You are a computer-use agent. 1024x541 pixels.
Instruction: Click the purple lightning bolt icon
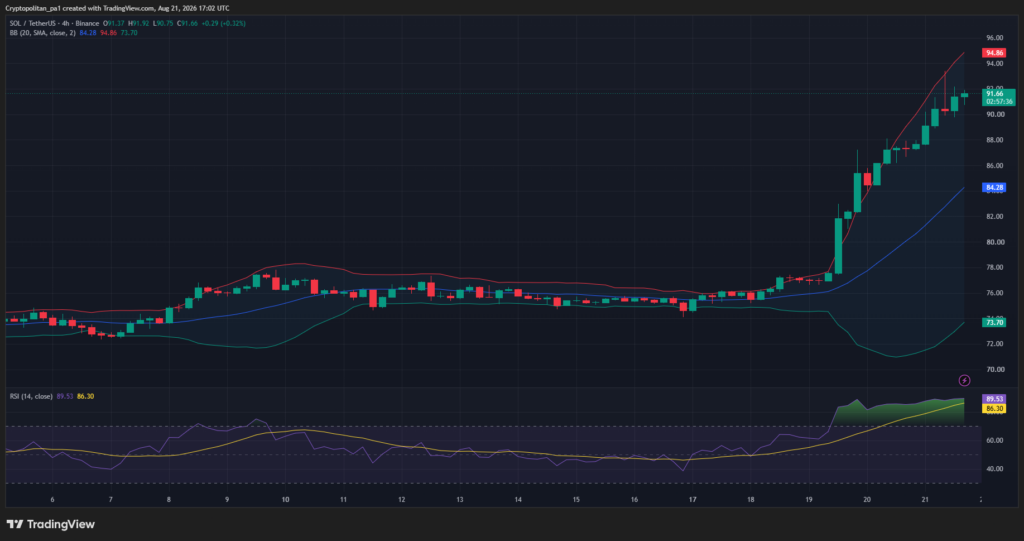(964, 380)
